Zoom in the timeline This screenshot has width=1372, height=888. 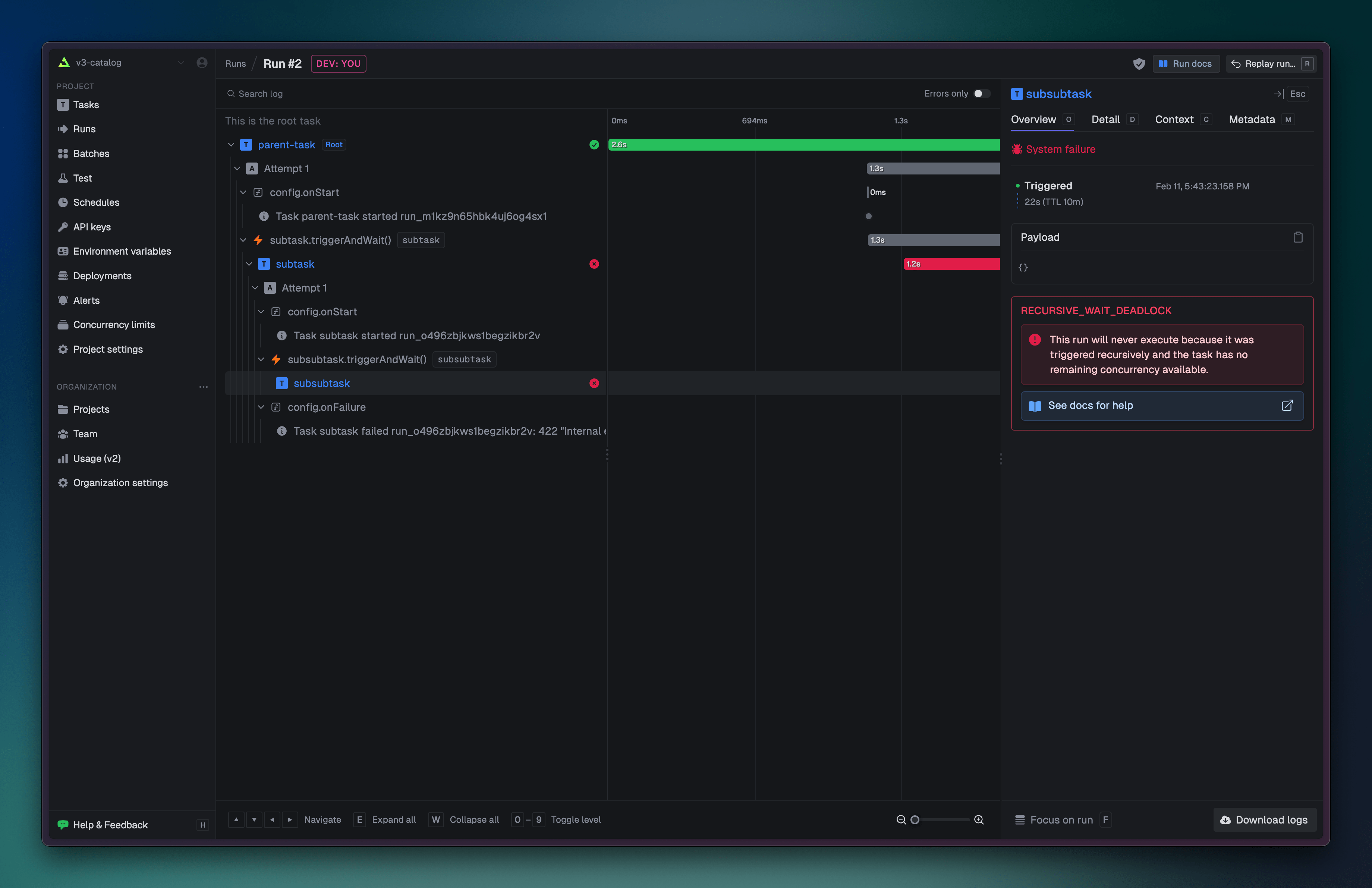pos(979,820)
